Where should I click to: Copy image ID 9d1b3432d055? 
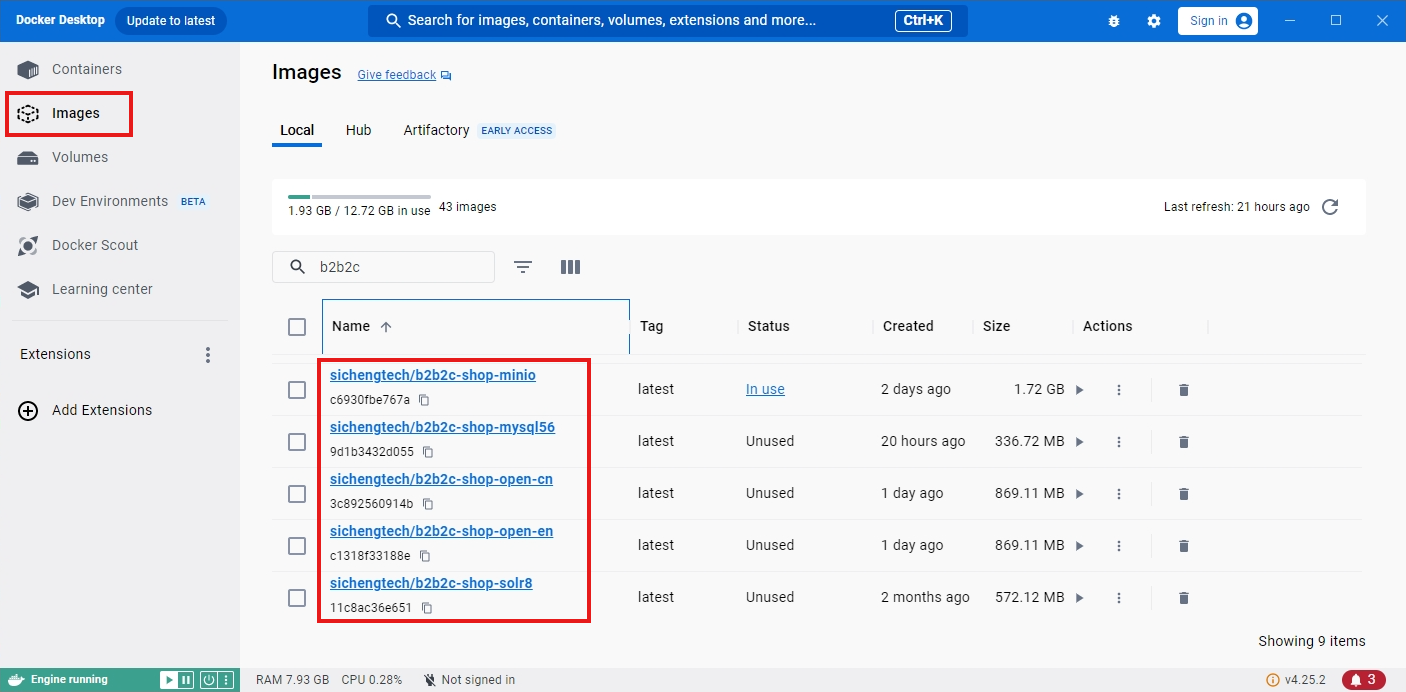(x=428, y=452)
